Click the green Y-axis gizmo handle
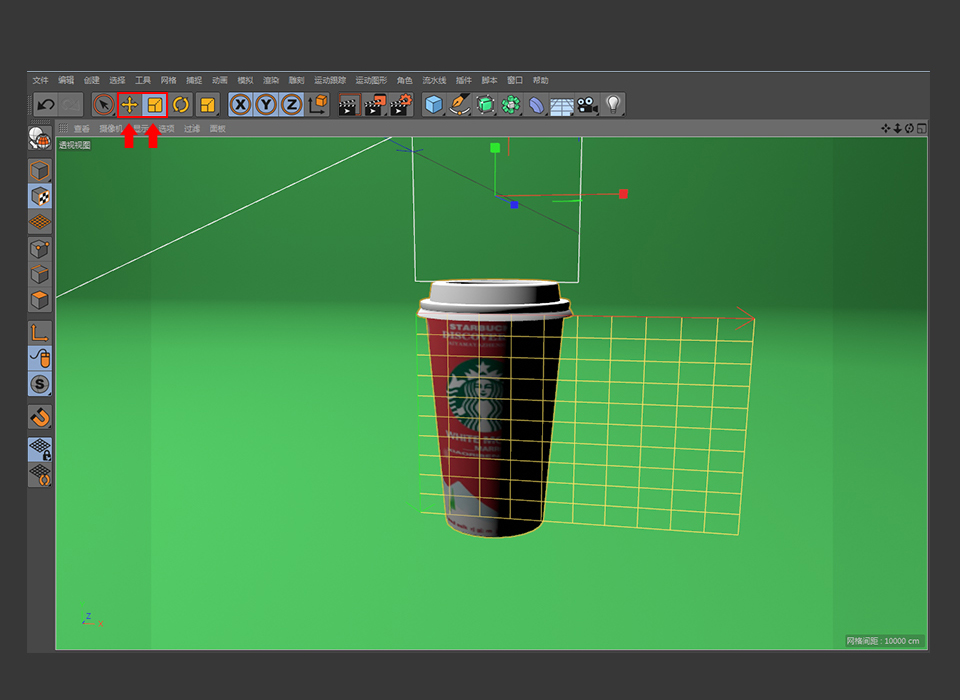The image size is (960, 700). [x=495, y=148]
